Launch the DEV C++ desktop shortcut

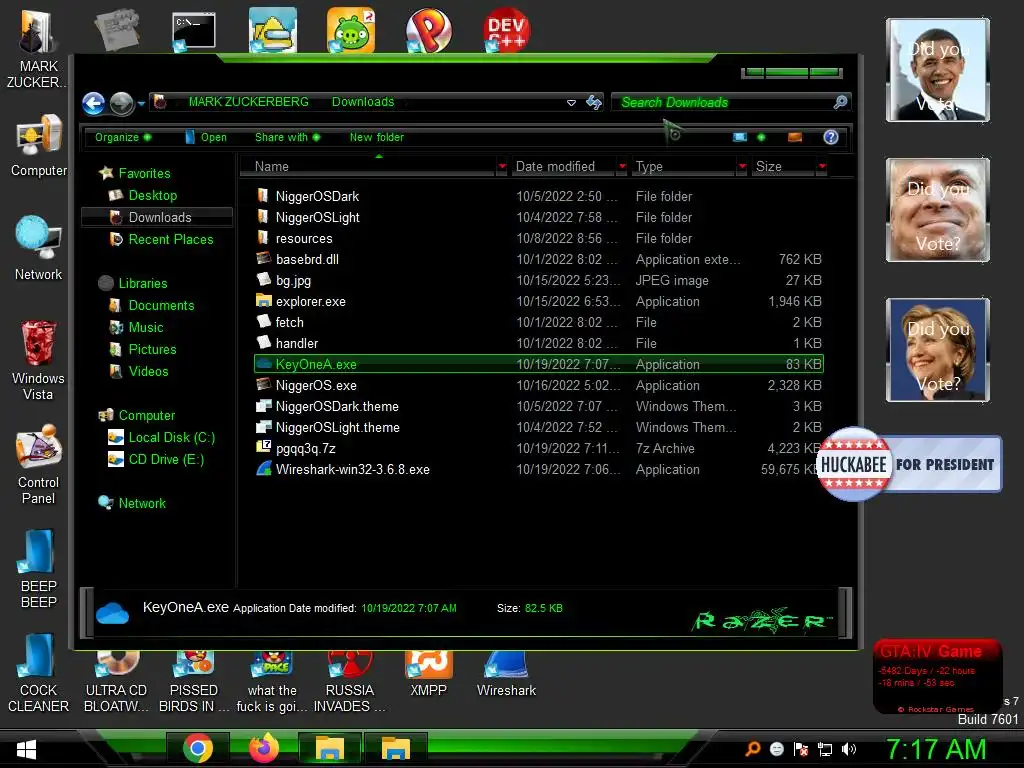506,30
